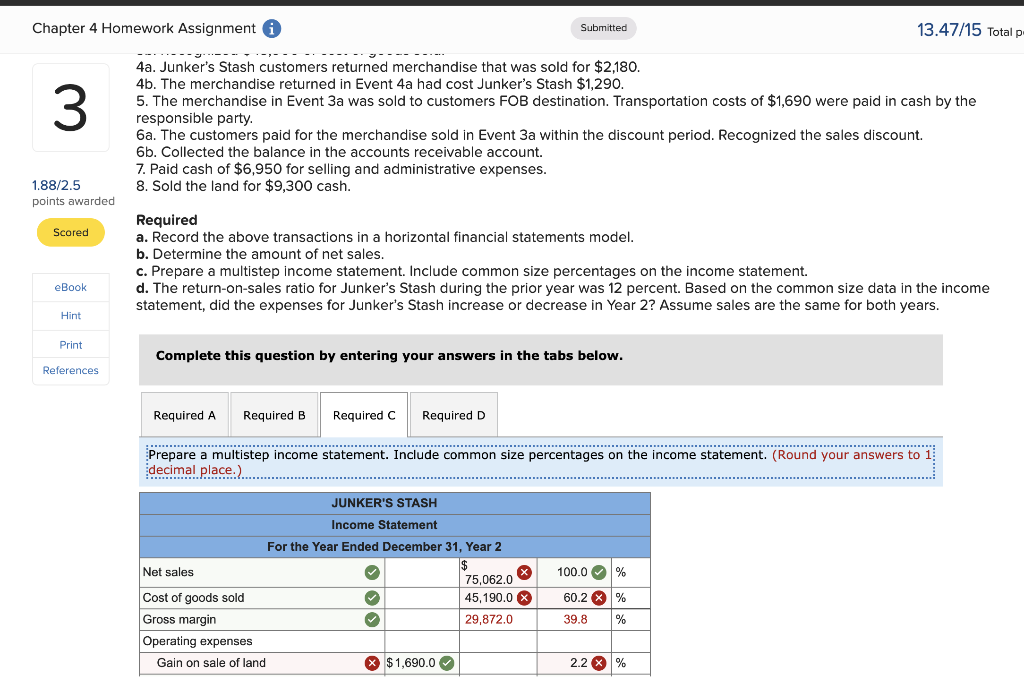
Task: Click the Required heading text
Action: [167, 220]
